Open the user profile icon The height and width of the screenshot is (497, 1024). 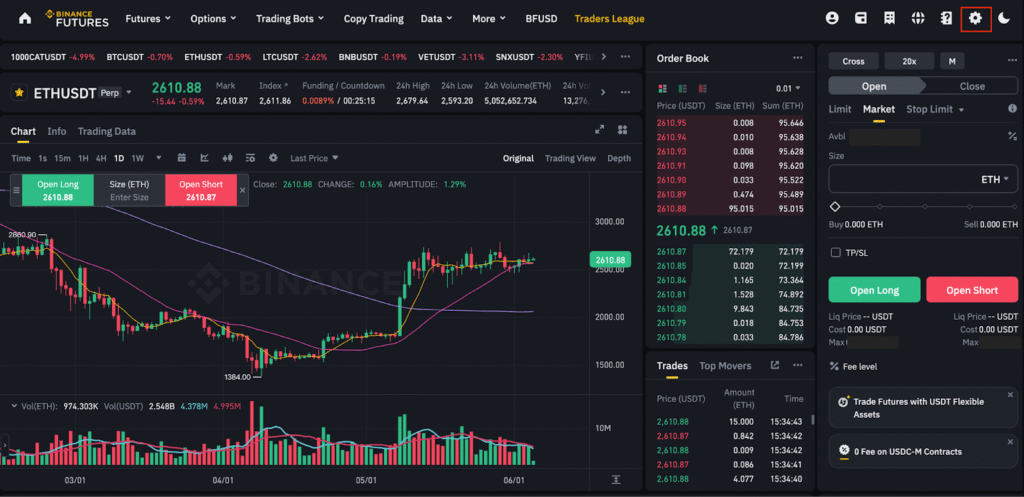[x=832, y=18]
